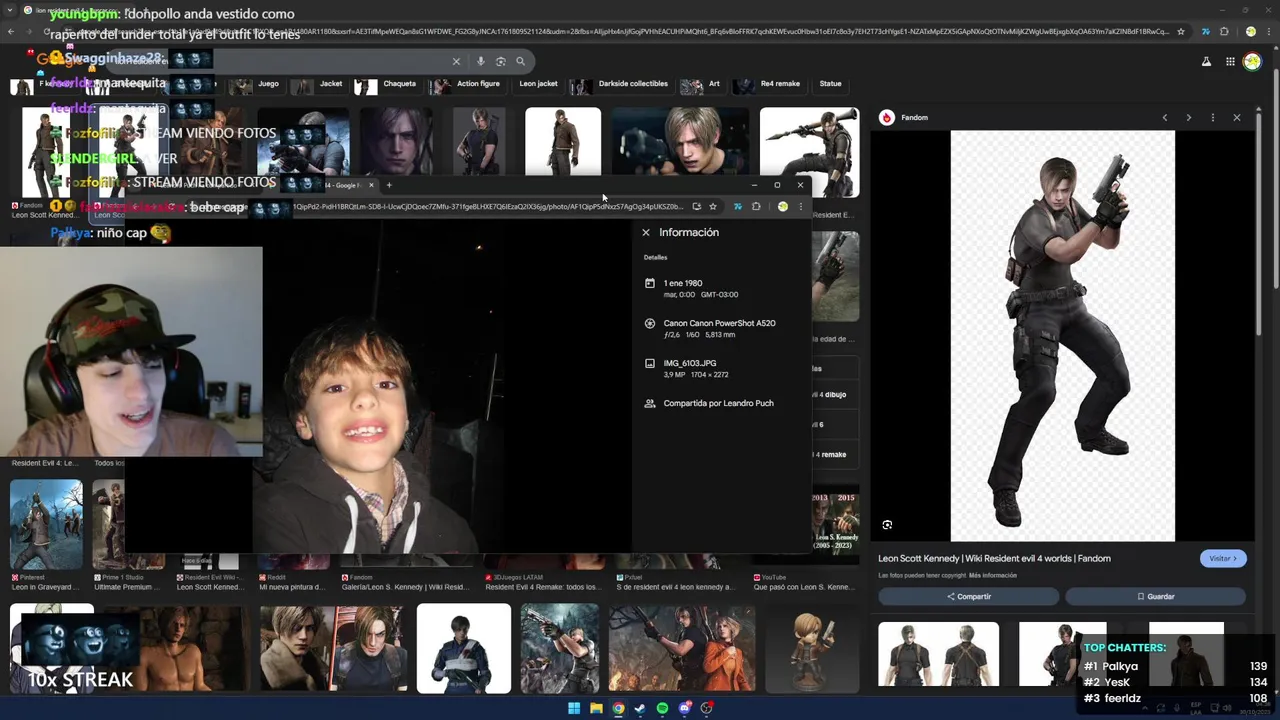This screenshot has height=720, width=1280.
Task: Filter images by the Action figure chip
Action: (x=466, y=84)
